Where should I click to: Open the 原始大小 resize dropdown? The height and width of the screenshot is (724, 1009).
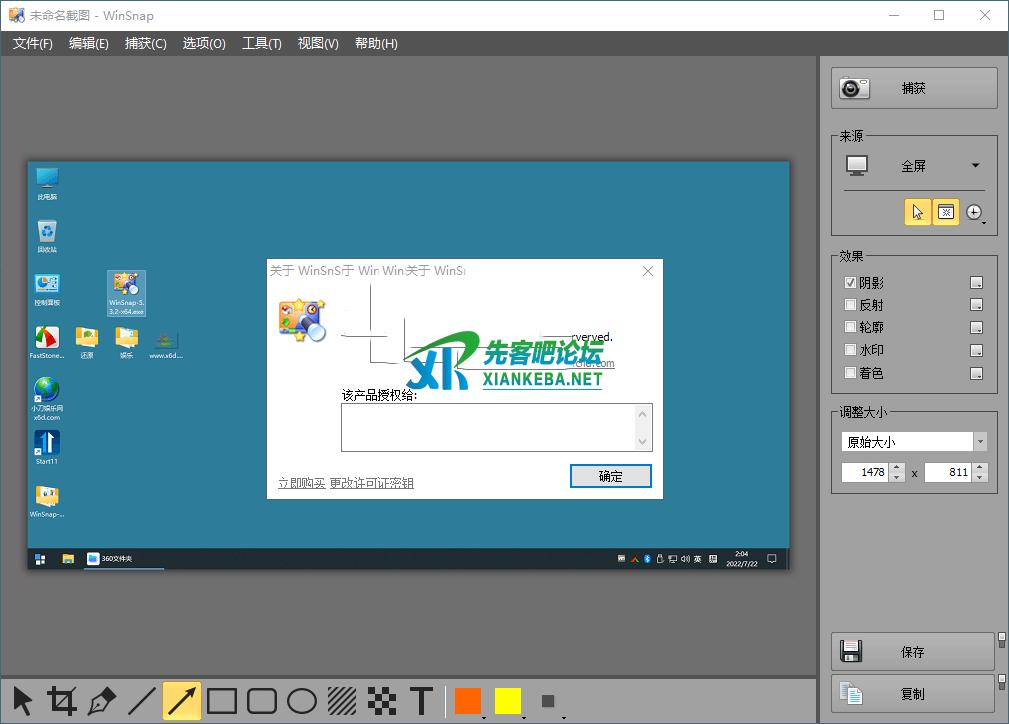980,442
